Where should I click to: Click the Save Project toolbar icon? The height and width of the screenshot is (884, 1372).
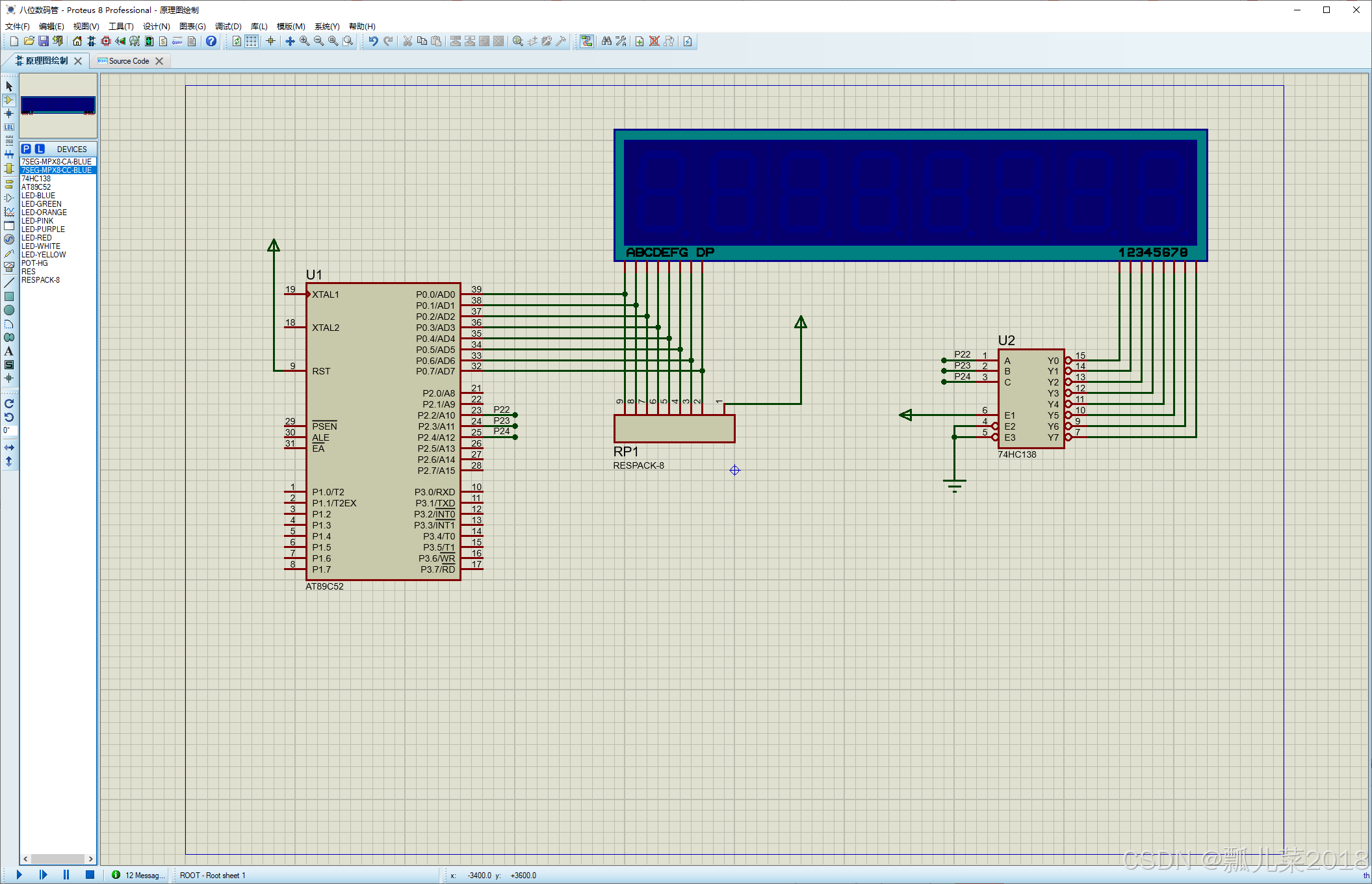click(x=44, y=41)
